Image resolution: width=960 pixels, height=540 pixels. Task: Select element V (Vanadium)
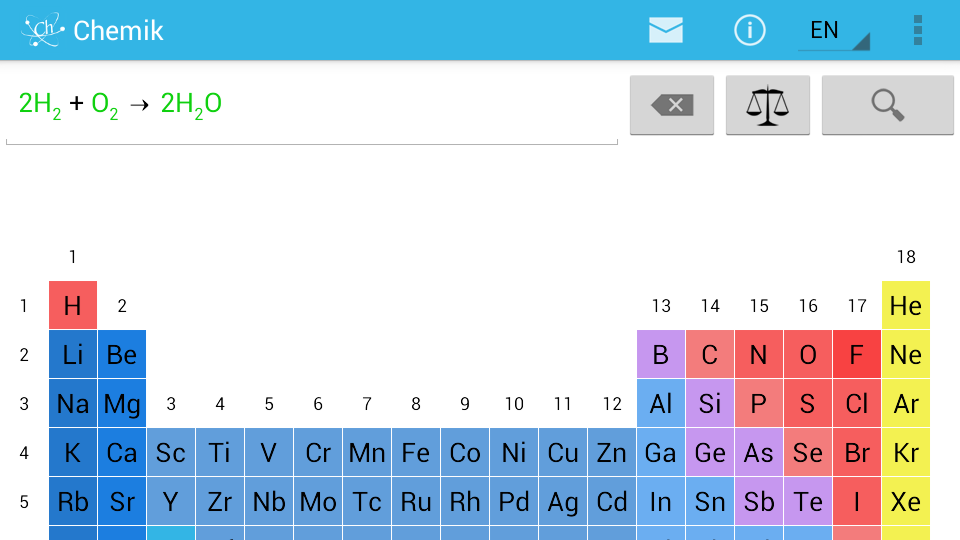click(269, 452)
